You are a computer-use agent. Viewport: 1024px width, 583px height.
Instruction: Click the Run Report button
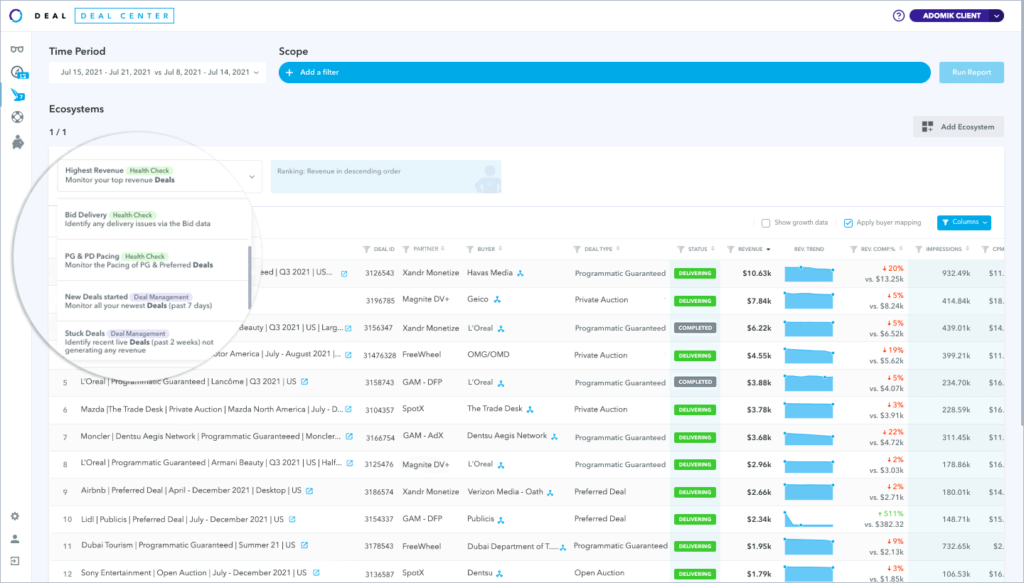point(970,72)
